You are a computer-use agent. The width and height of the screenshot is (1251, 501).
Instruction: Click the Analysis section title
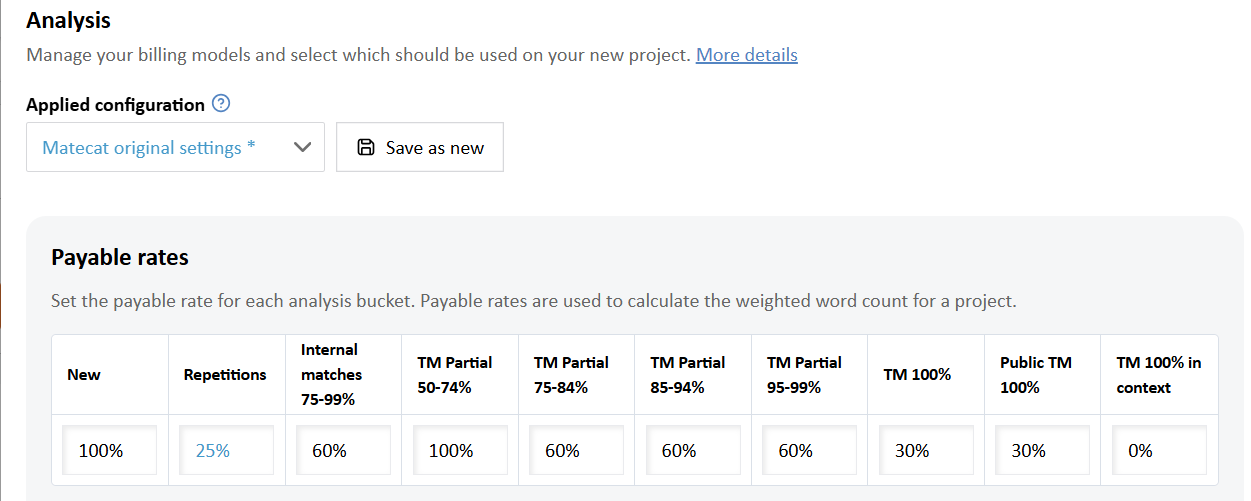[68, 20]
